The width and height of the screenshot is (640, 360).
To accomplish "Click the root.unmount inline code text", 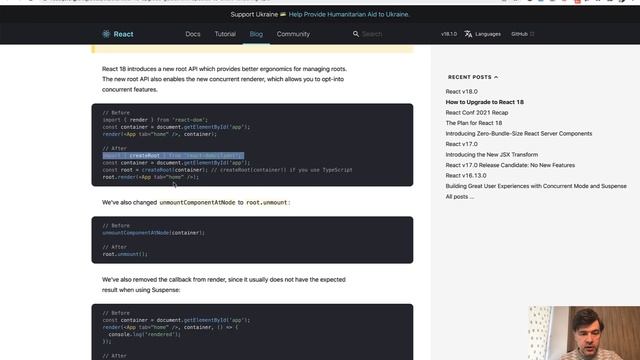I will point(267,202).
